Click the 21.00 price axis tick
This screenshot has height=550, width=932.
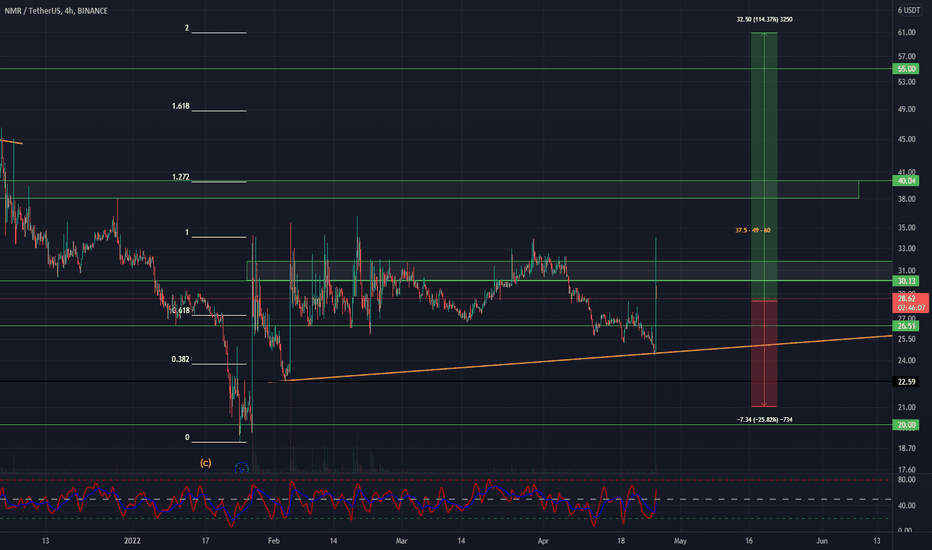[906, 407]
